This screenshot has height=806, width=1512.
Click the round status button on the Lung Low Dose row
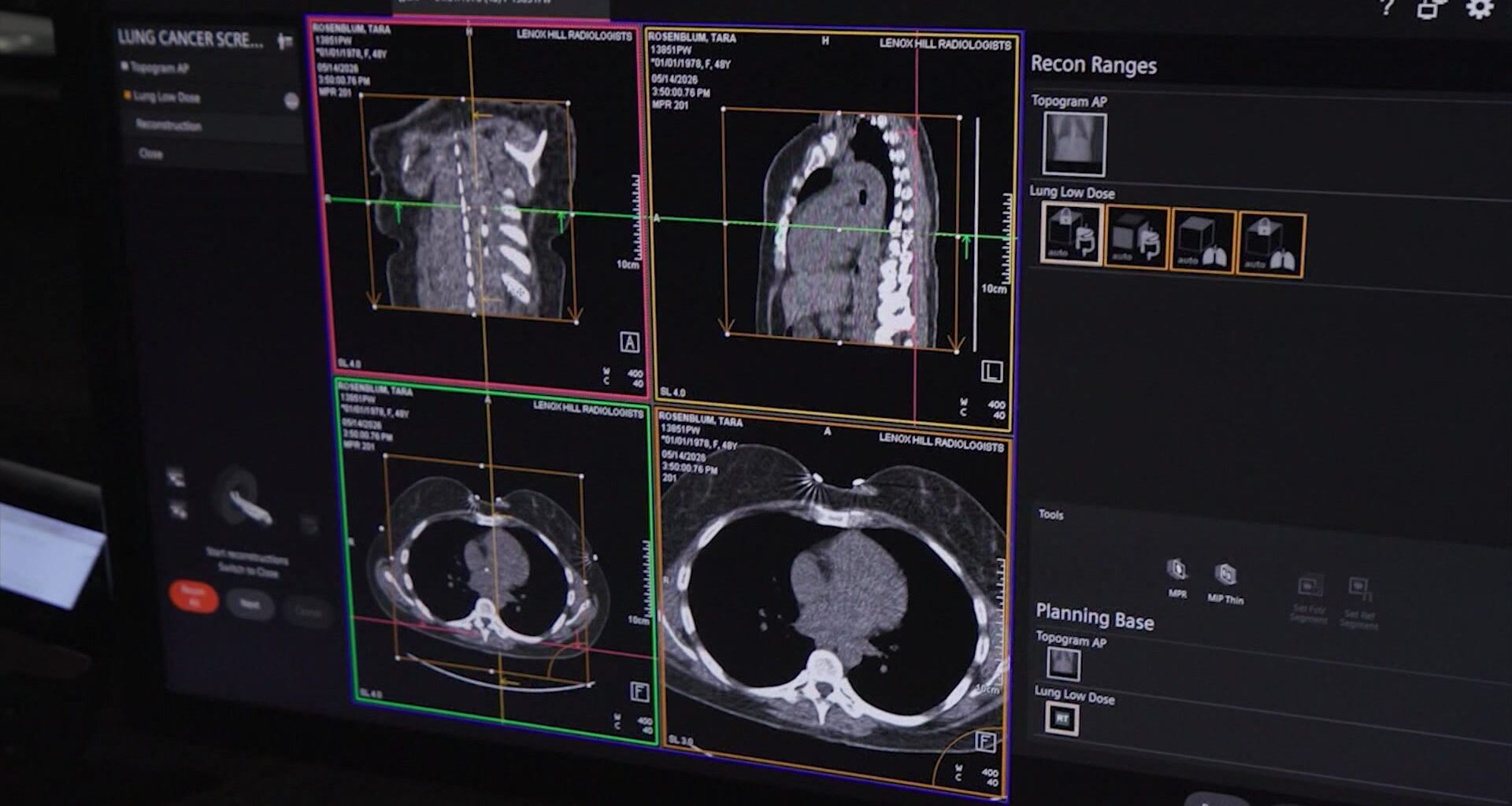tap(291, 101)
